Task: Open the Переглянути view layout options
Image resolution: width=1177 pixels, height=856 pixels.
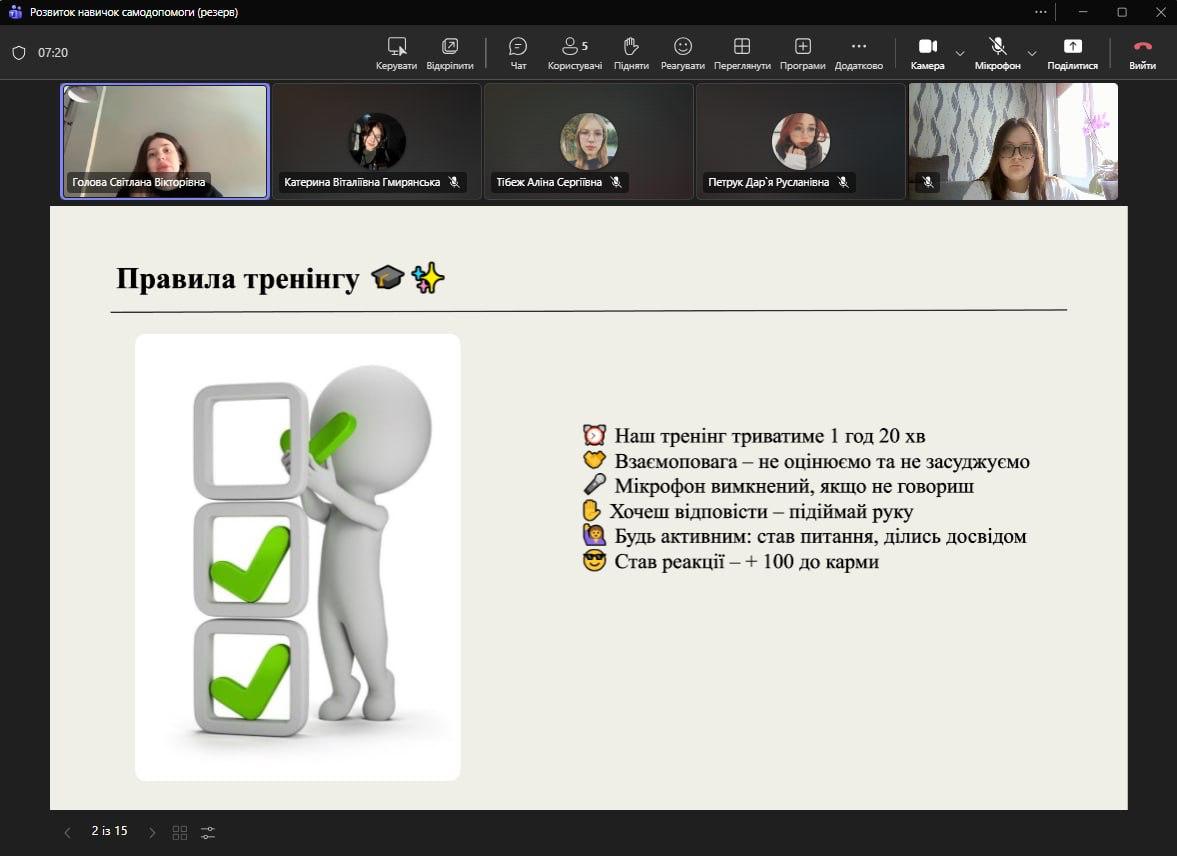Action: 742,53
